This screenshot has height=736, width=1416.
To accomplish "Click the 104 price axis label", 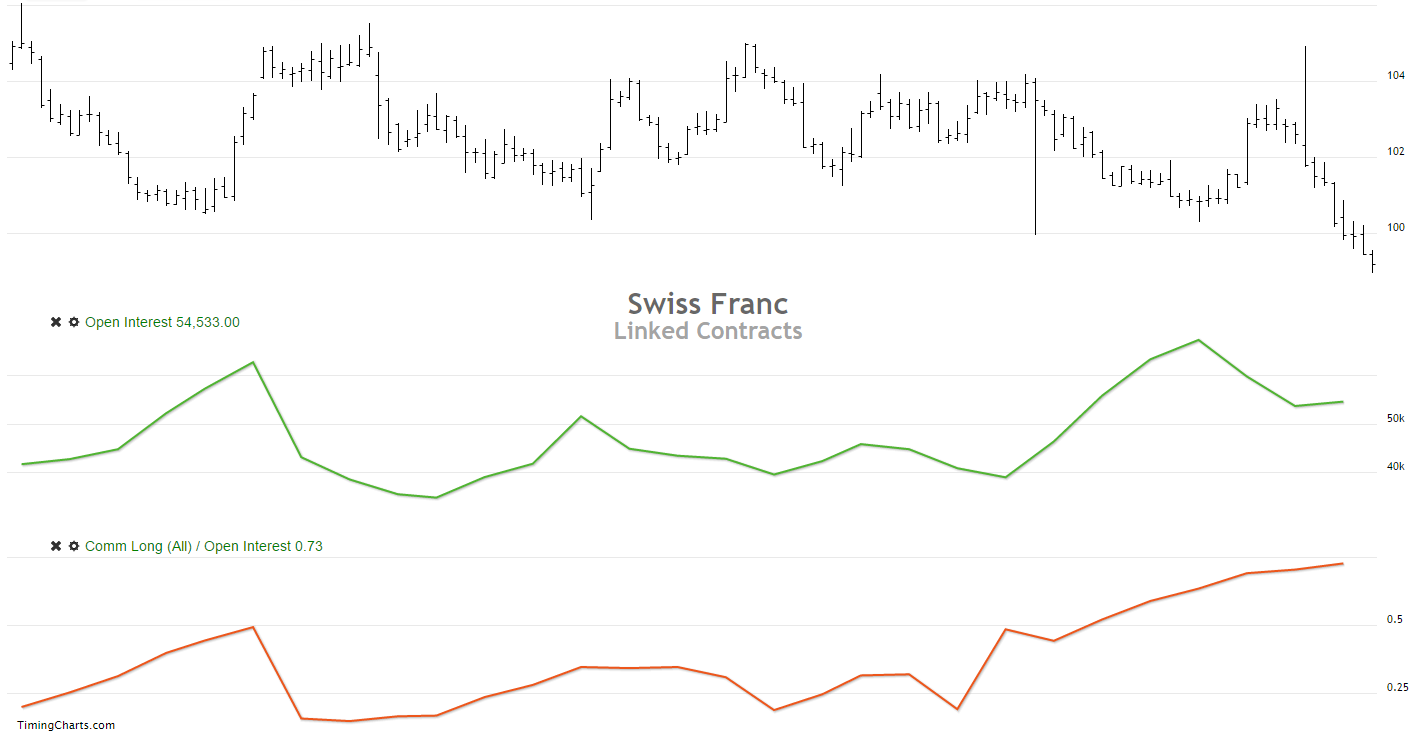I will (1396, 76).
